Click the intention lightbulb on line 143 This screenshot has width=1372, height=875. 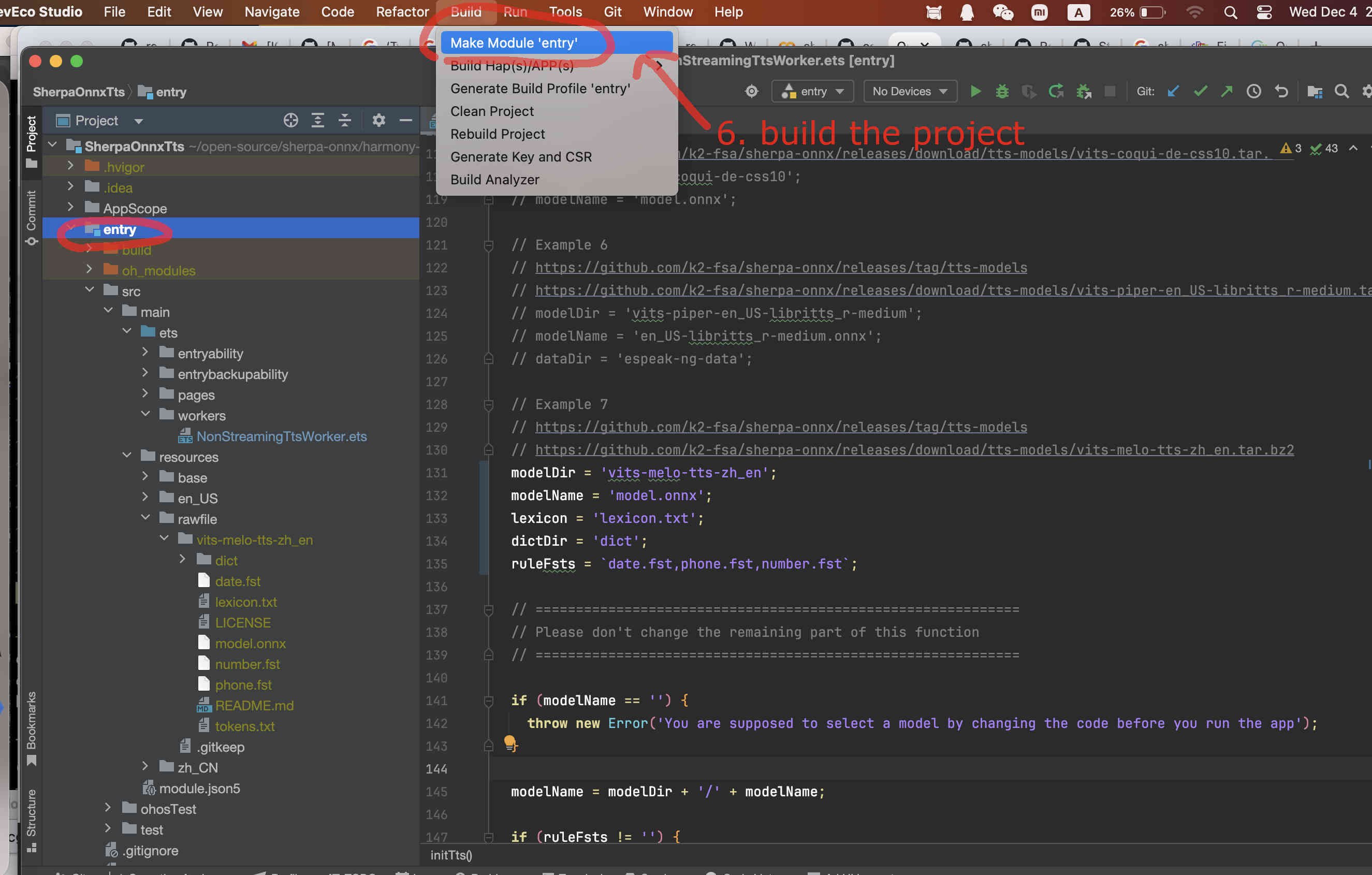[x=510, y=743]
